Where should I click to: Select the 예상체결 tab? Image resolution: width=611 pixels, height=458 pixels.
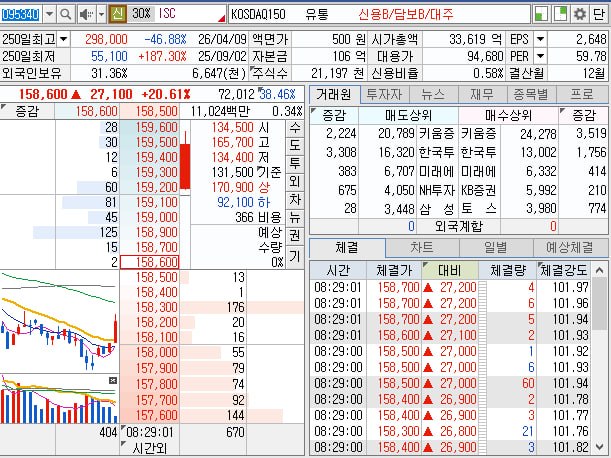click(570, 248)
